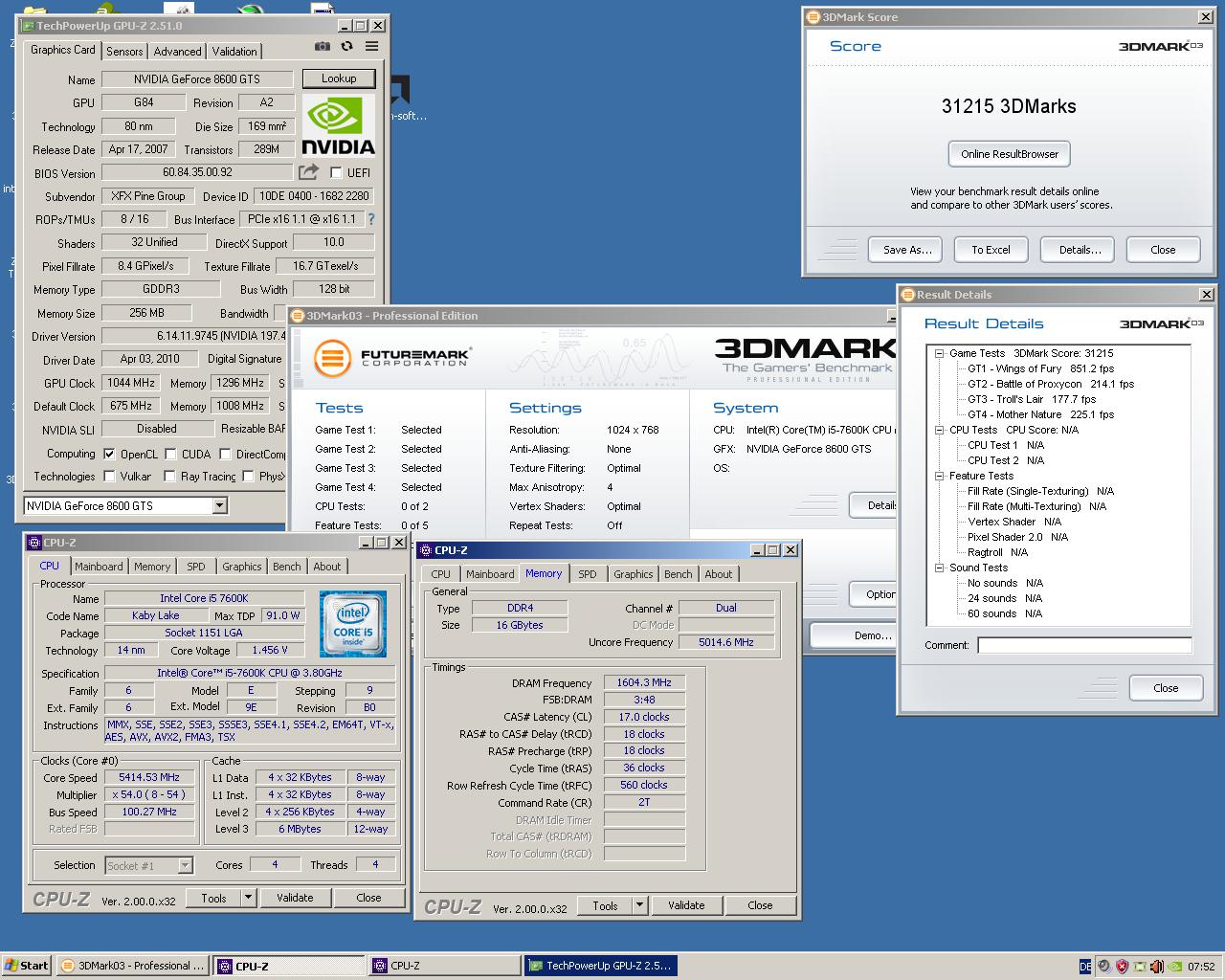Open the Online ResultBrowser
The width and height of the screenshot is (1225, 980).
1010,154
